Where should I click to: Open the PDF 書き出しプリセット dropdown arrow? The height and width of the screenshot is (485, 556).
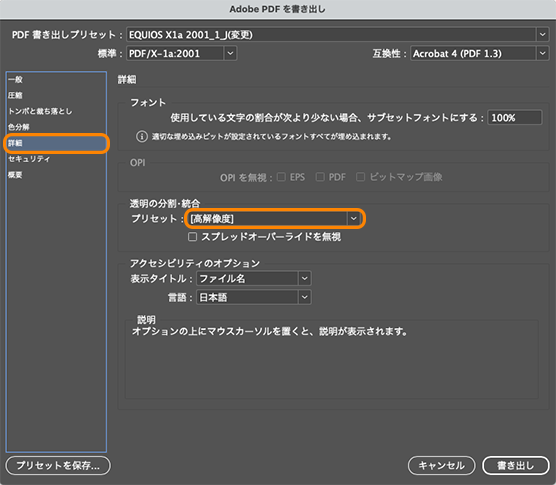click(542, 35)
